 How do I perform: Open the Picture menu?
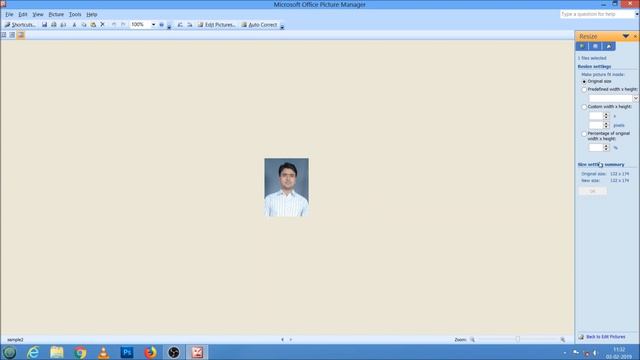tap(56, 14)
